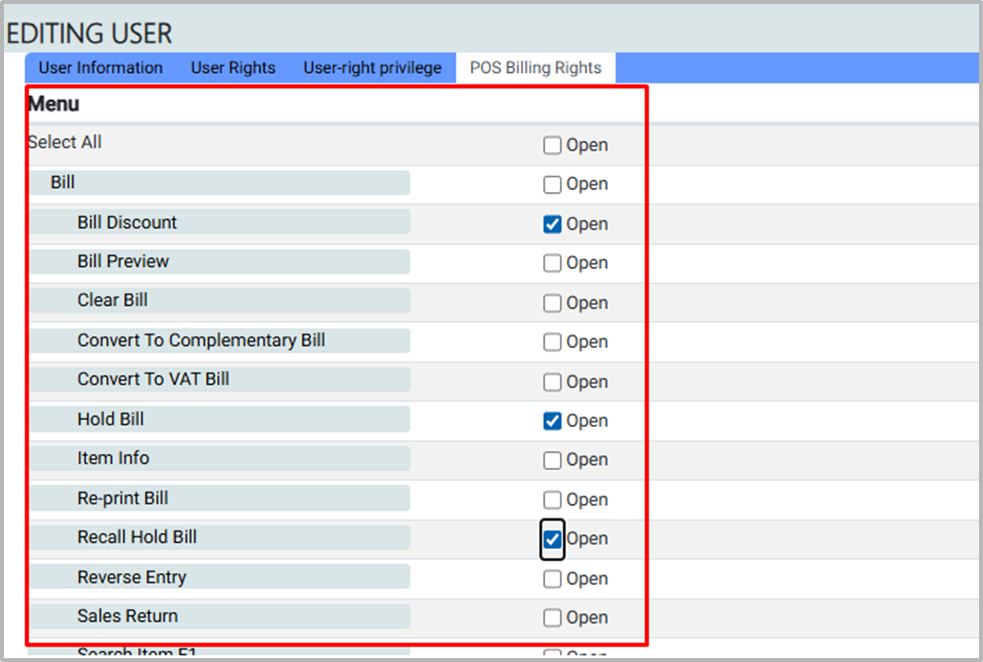Screen dimensions: 983x662
Task: Switch to the User Information tab
Action: (x=100, y=68)
